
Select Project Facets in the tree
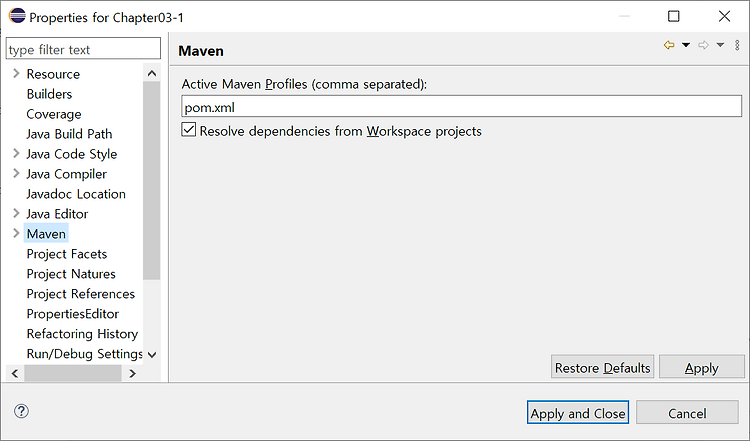coord(67,254)
